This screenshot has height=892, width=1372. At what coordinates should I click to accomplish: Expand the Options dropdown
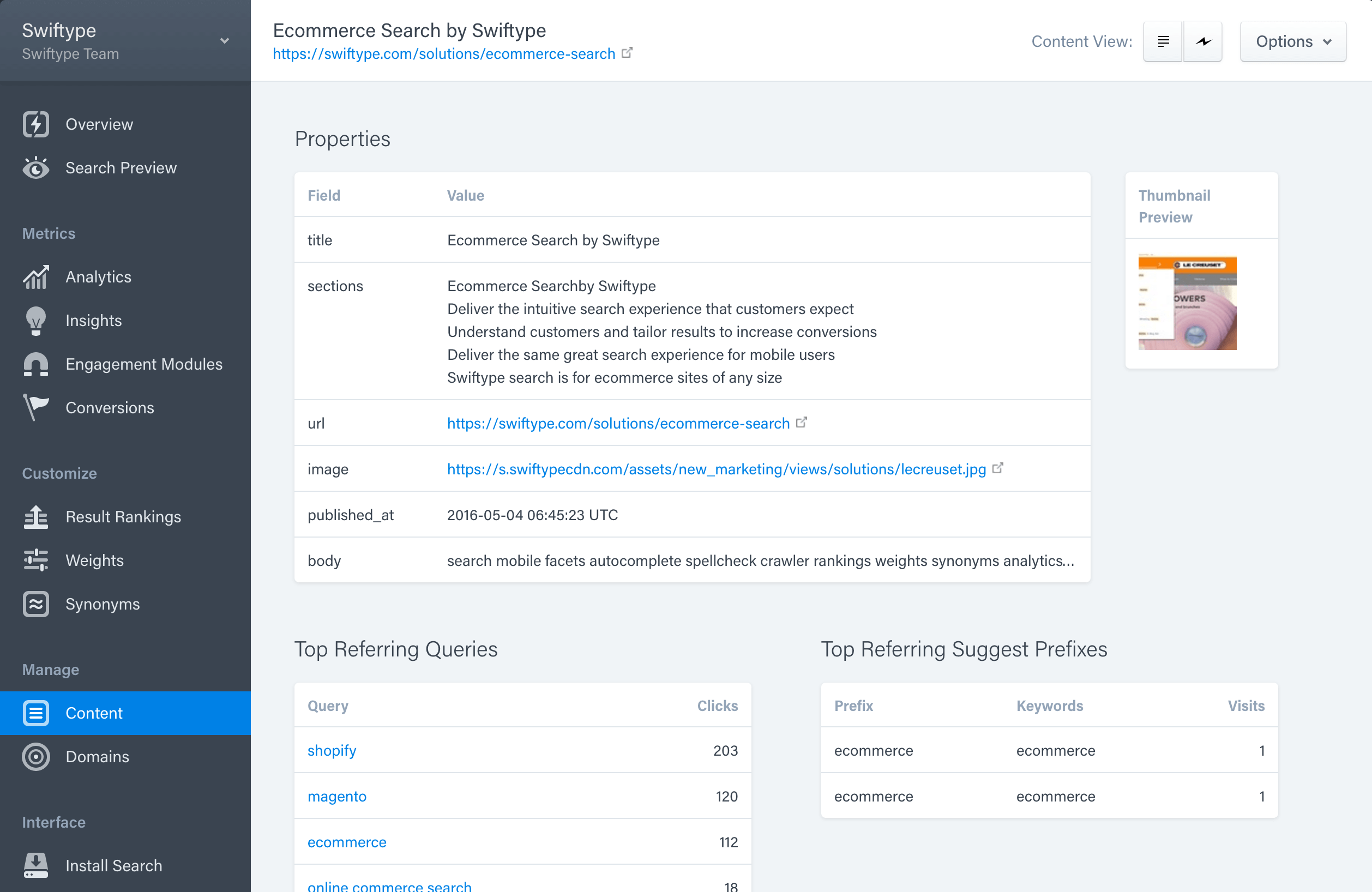pyautogui.click(x=1292, y=41)
